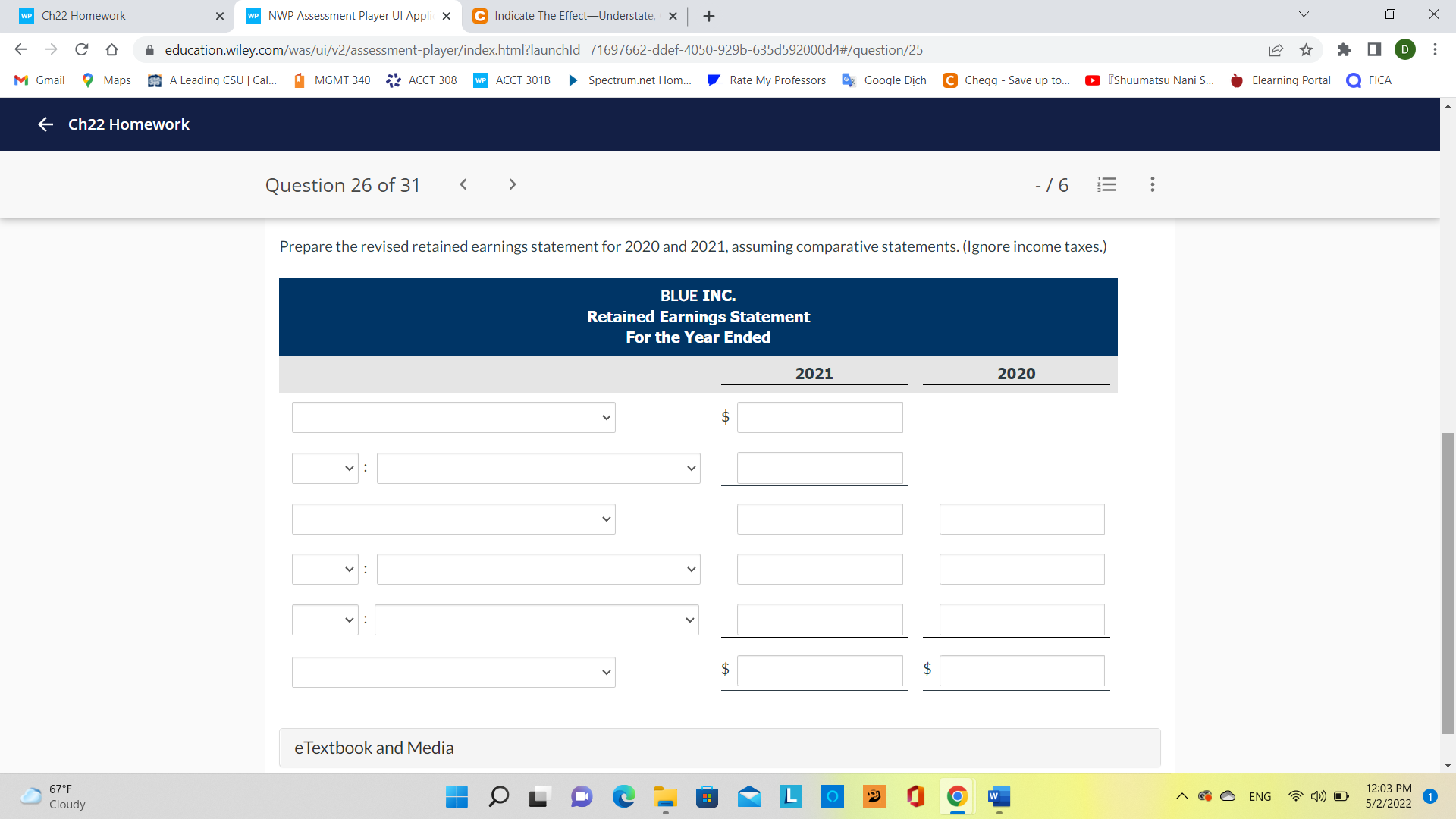Open the question list view icon
The height and width of the screenshot is (819, 1456).
coord(1106,184)
